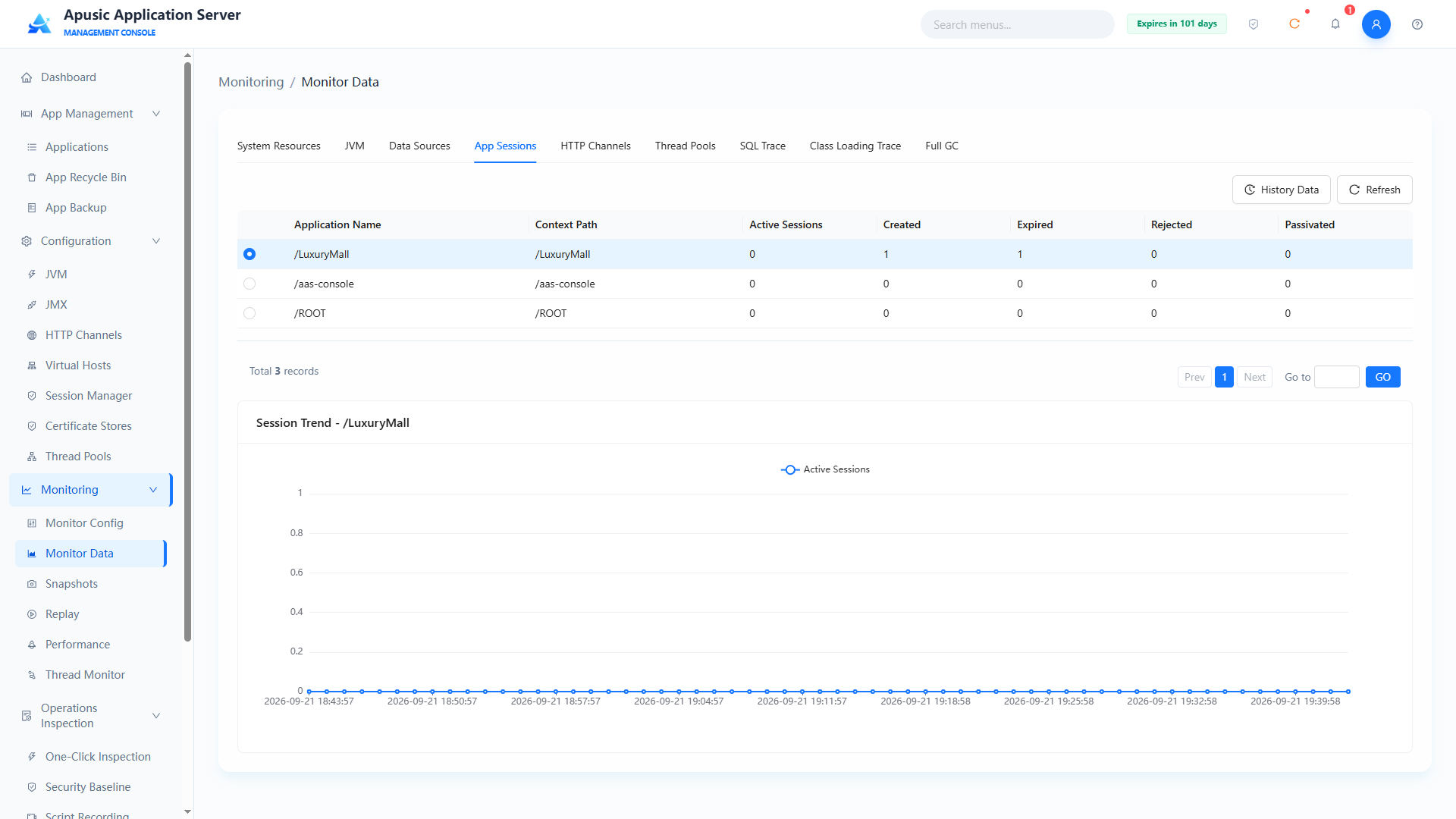Screen dimensions: 1456x819
Task: Click the Monitoring breadcrumb link
Action: 251,82
